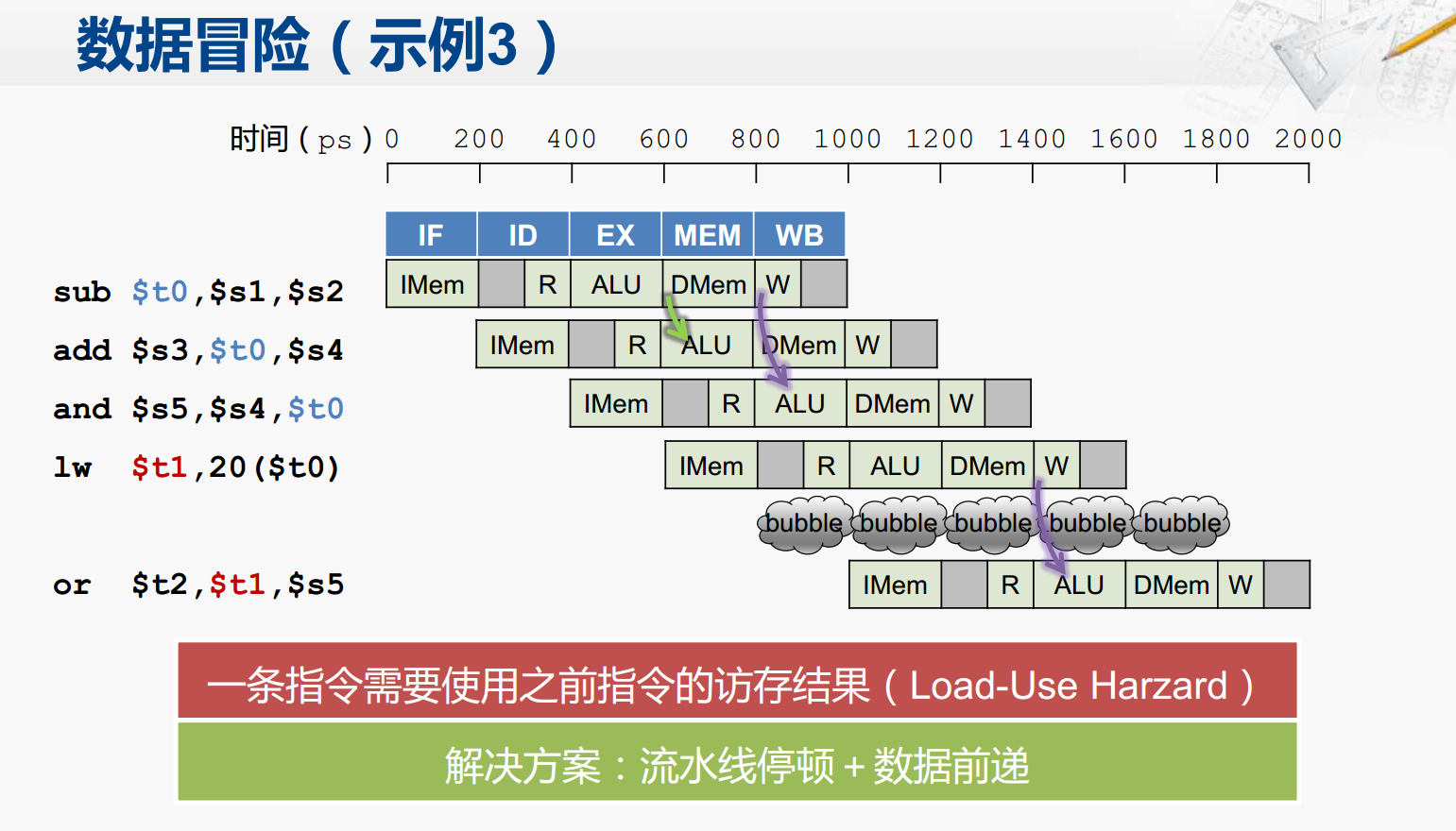
Task: Click R box in the add row
Action: pos(638,345)
